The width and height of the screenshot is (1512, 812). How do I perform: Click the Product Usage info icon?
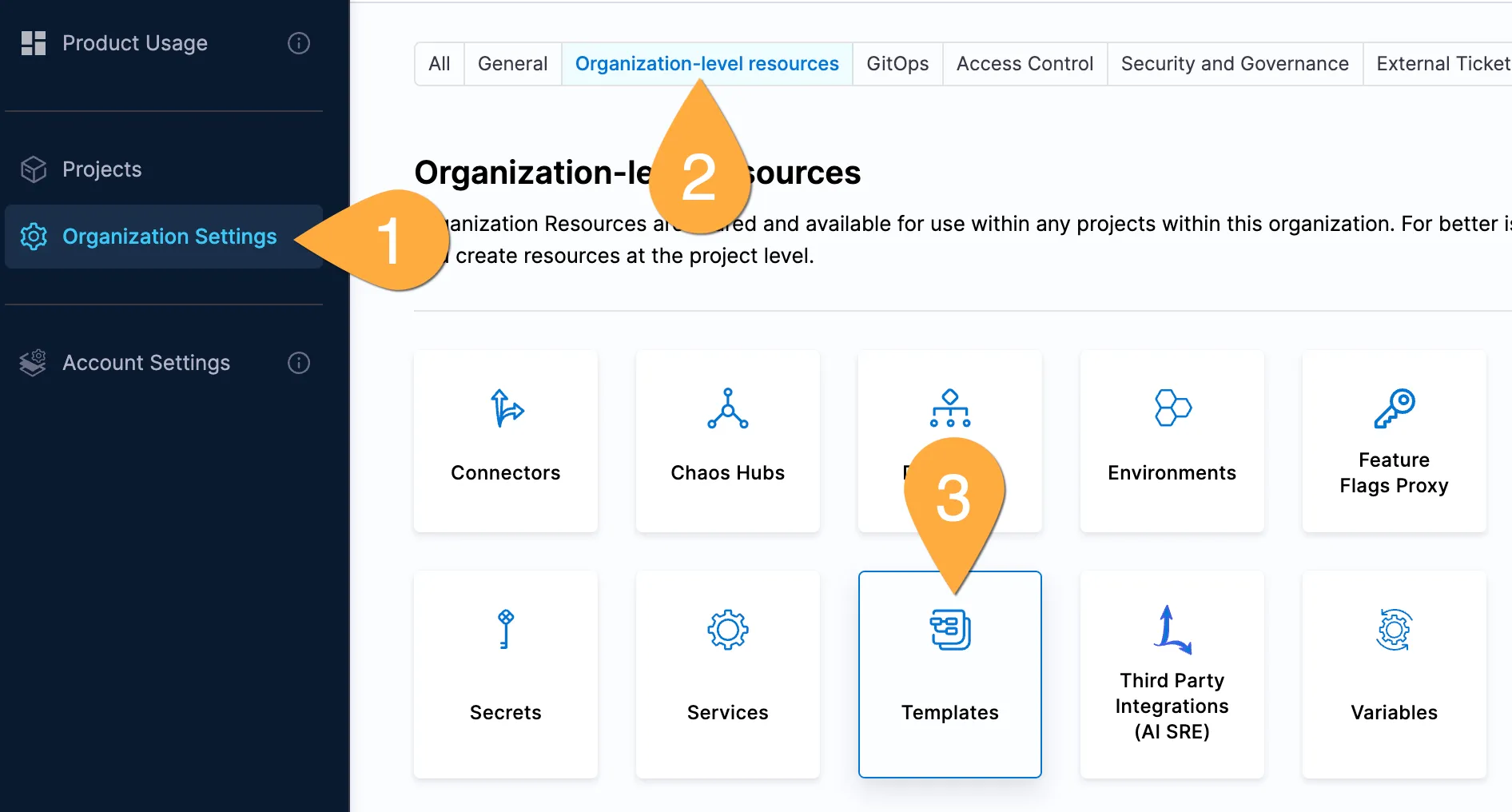point(299,43)
